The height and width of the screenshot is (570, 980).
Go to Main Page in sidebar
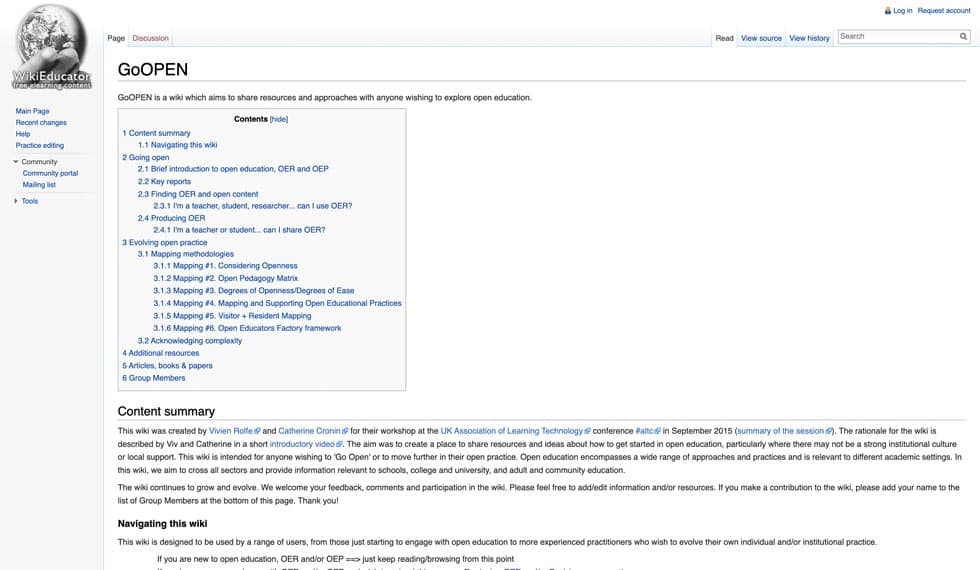point(32,111)
